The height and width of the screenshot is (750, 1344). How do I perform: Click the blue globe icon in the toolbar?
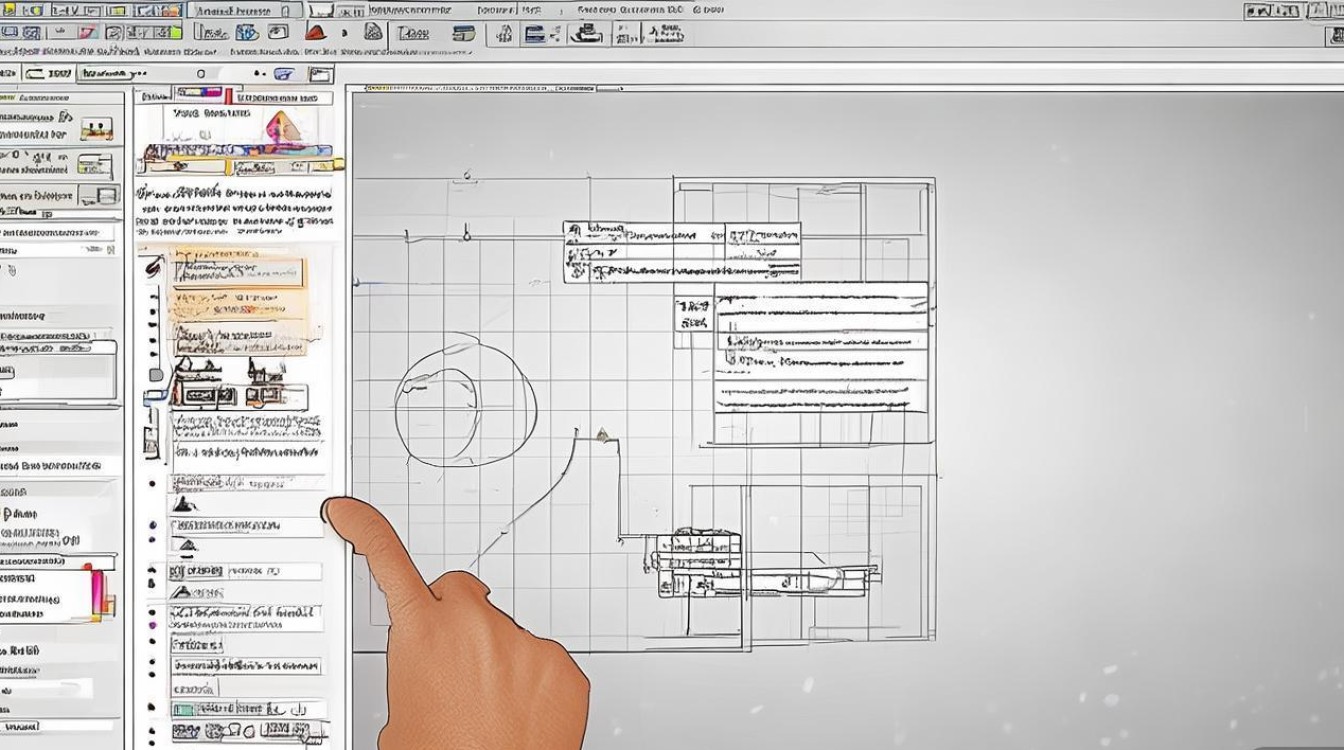(247, 33)
